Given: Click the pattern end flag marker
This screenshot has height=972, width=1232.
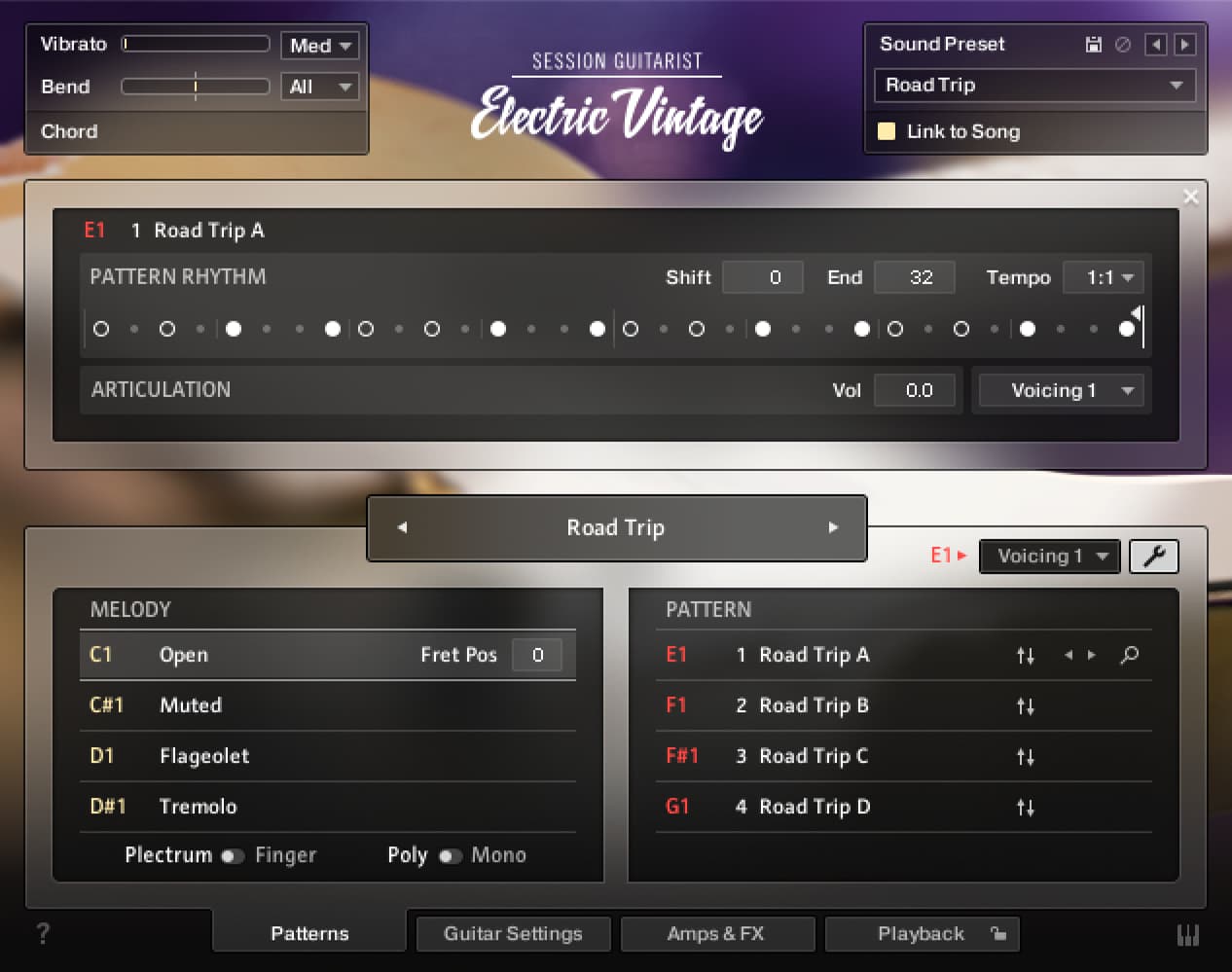Looking at the screenshot, I should coord(1137,312).
